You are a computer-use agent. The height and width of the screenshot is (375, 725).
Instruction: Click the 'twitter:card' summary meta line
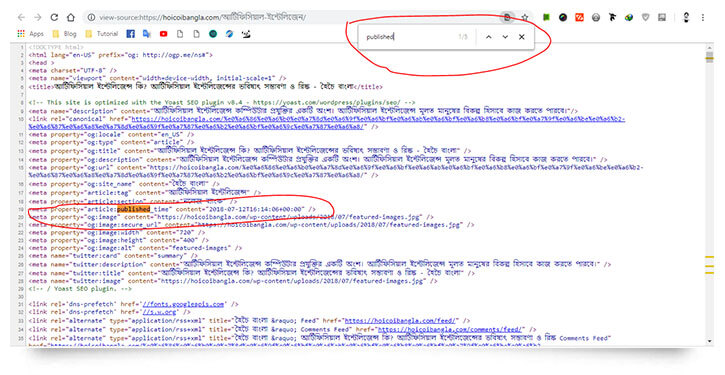(113, 255)
